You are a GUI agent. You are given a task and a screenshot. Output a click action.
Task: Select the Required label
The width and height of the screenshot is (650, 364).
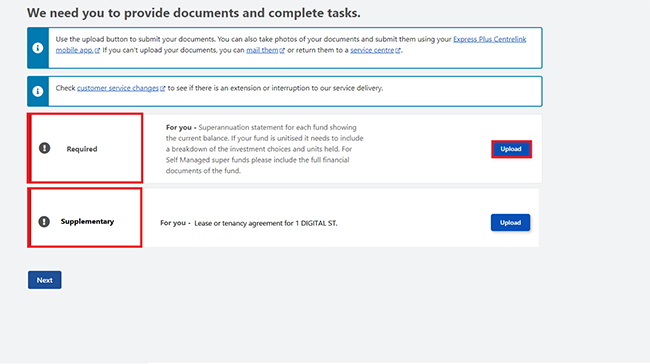click(x=82, y=149)
